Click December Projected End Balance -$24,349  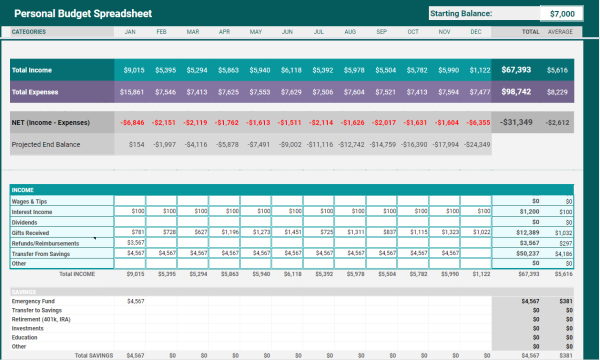[477, 145]
